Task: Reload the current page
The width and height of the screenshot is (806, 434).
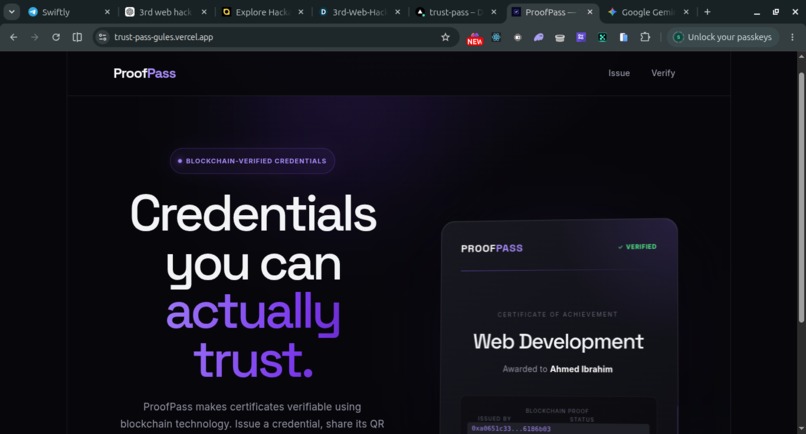Action: (x=56, y=37)
